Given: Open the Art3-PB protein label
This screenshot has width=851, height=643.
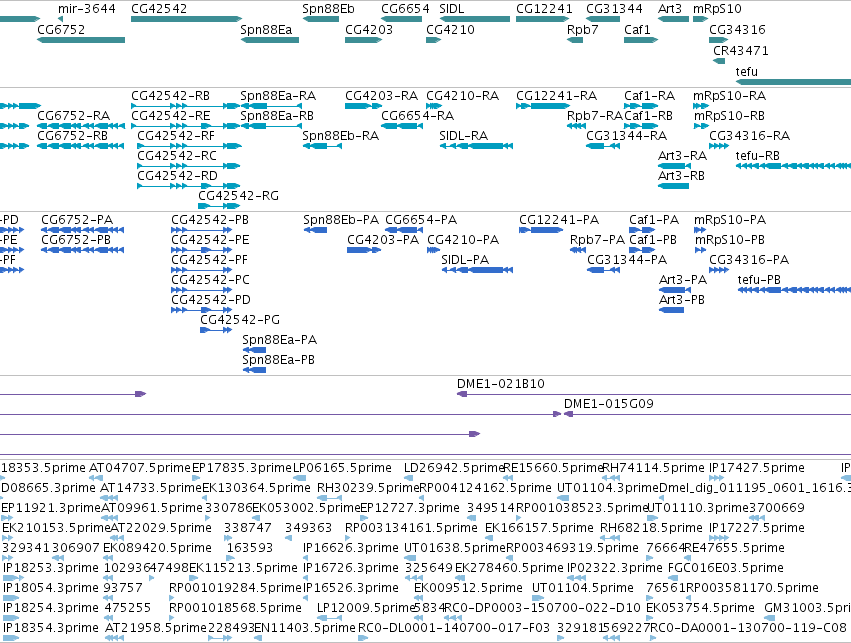Looking at the screenshot, I should click(x=682, y=300).
